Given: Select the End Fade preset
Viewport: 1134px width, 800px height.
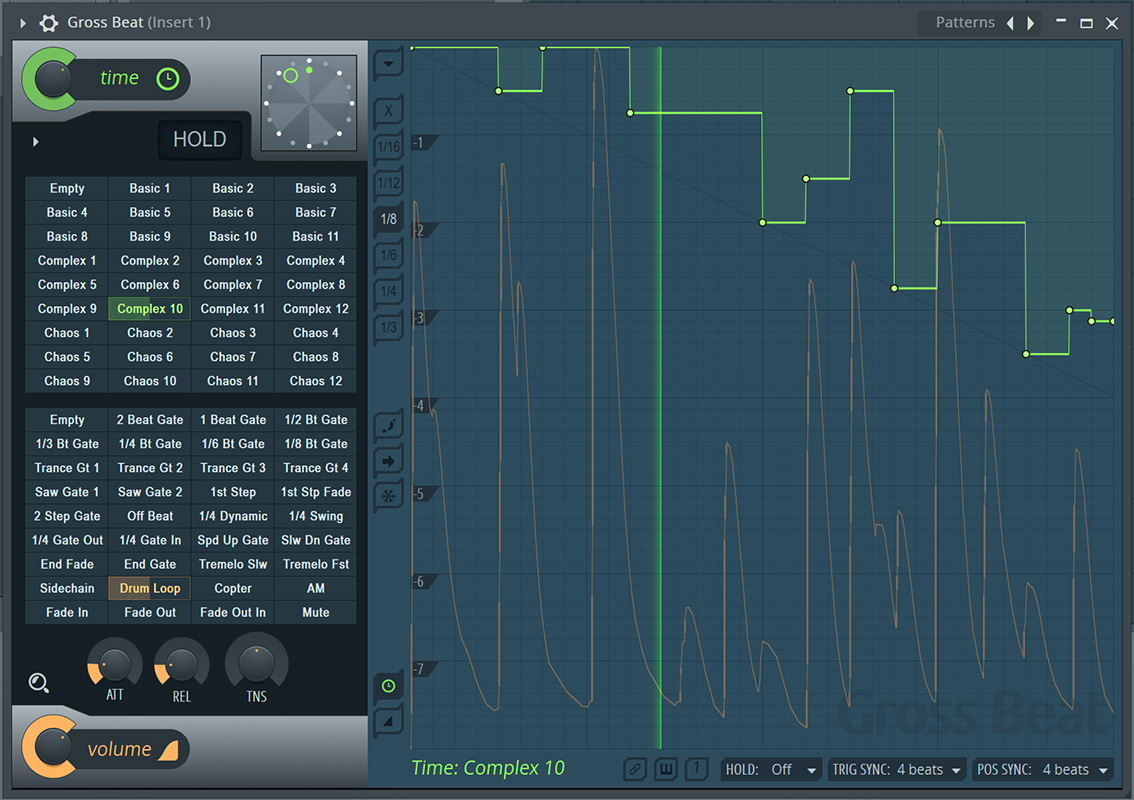Looking at the screenshot, I should coord(67,564).
